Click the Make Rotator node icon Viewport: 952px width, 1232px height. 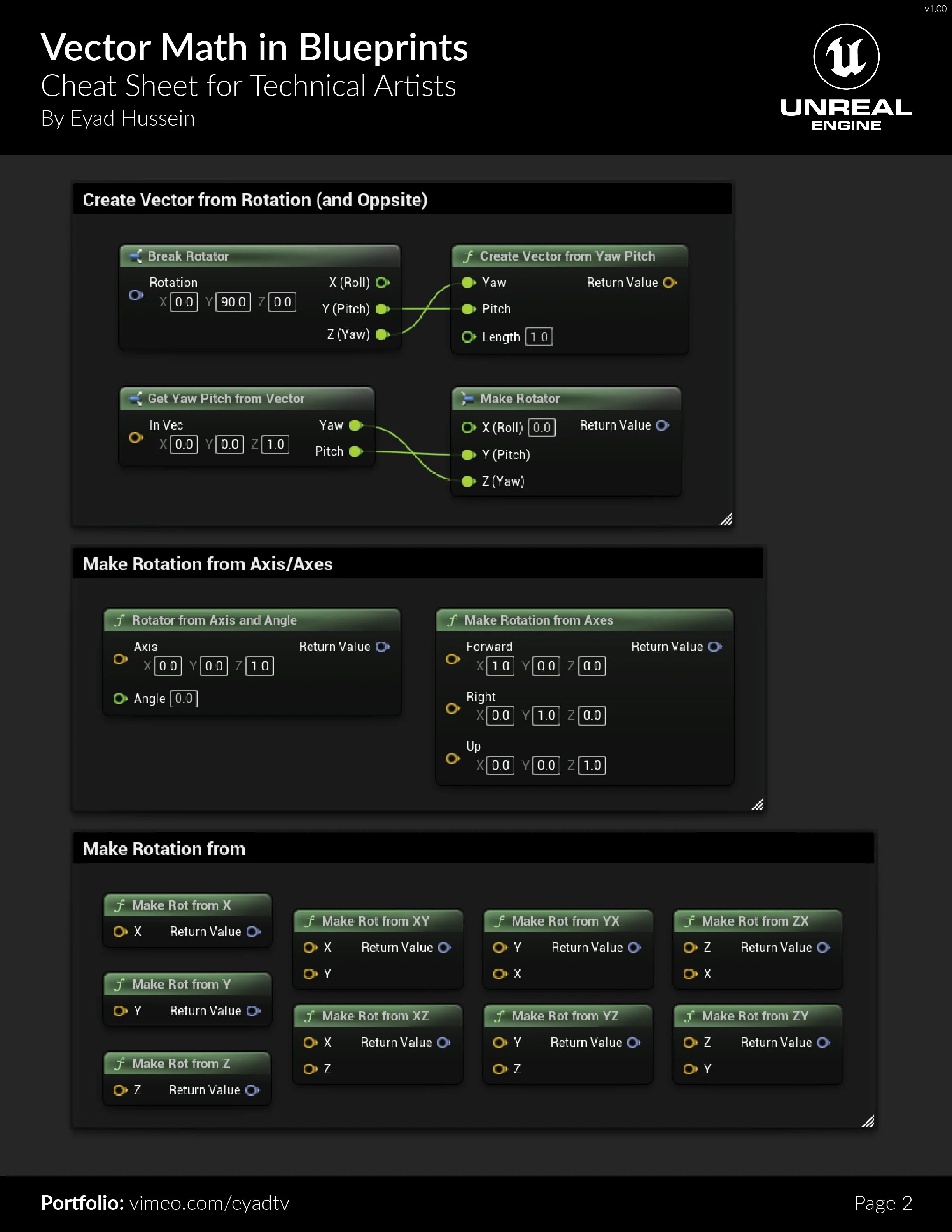467,399
